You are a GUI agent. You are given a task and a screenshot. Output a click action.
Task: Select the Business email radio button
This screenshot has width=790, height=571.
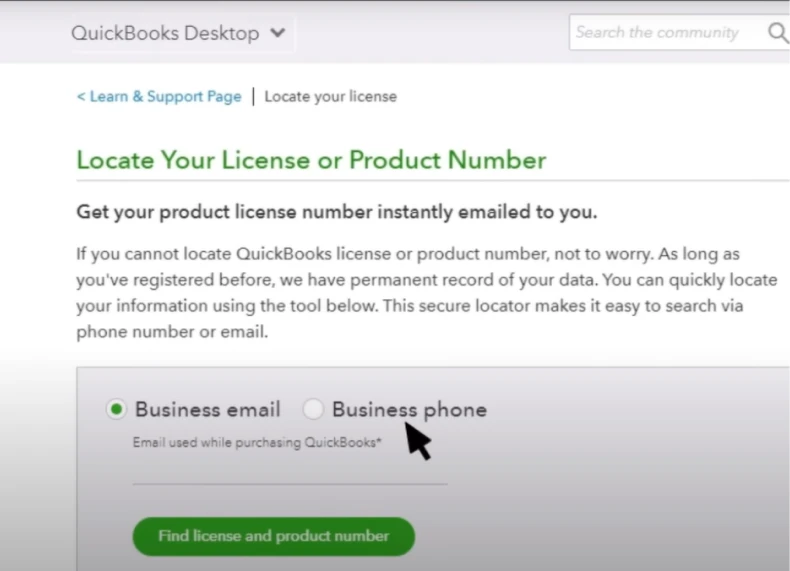pos(116,409)
